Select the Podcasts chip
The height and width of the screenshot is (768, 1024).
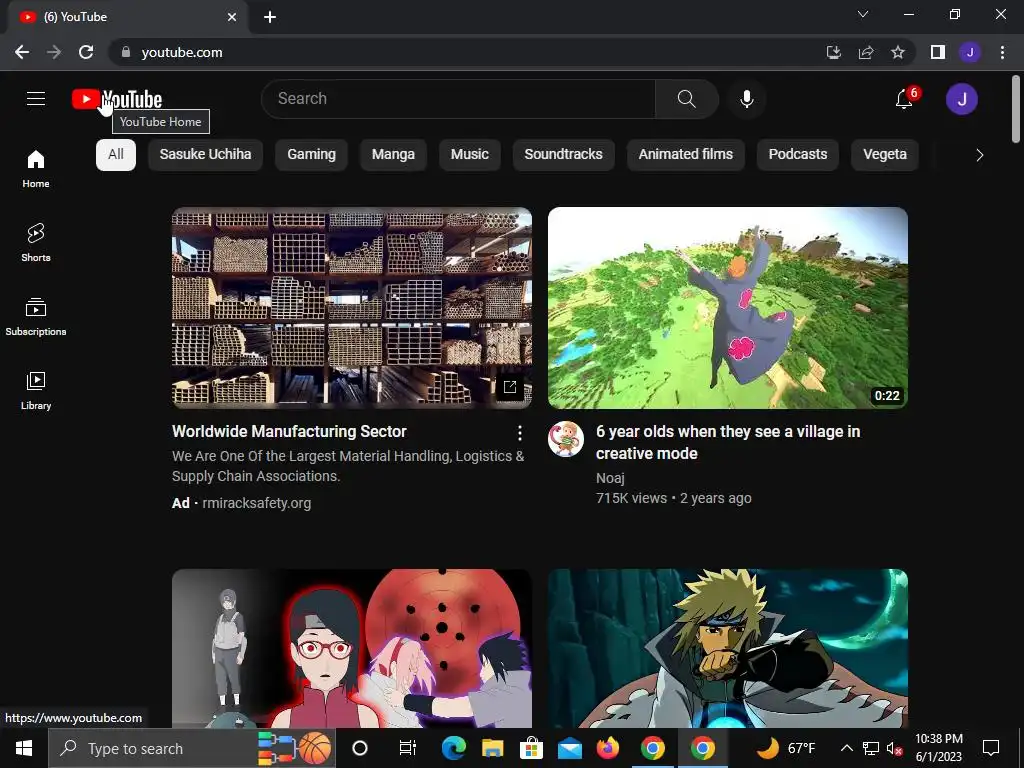coord(797,155)
